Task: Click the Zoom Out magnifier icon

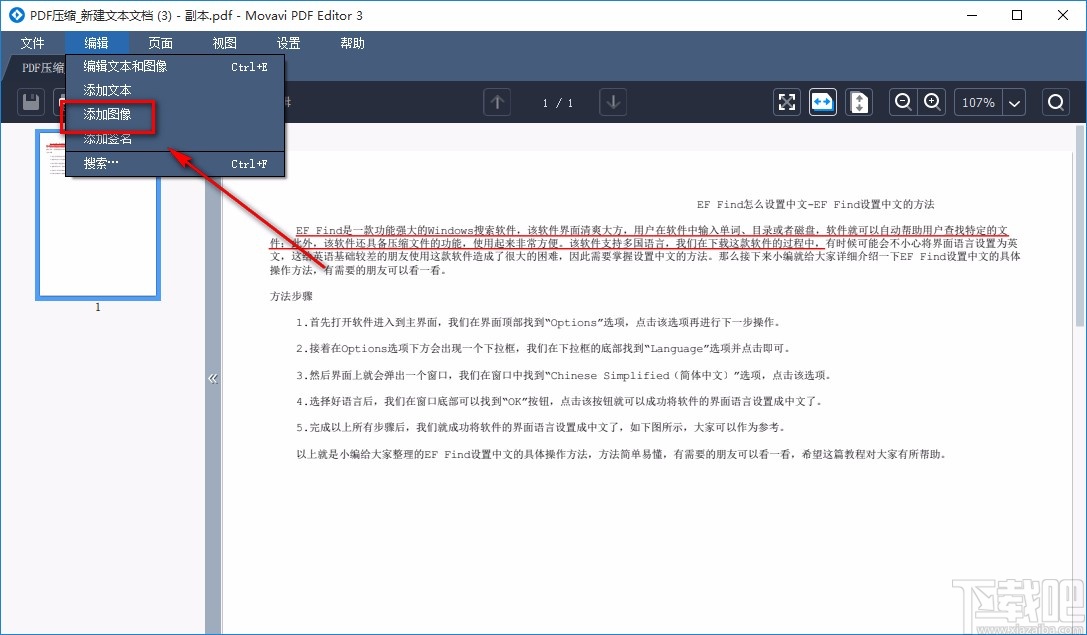Action: click(903, 102)
